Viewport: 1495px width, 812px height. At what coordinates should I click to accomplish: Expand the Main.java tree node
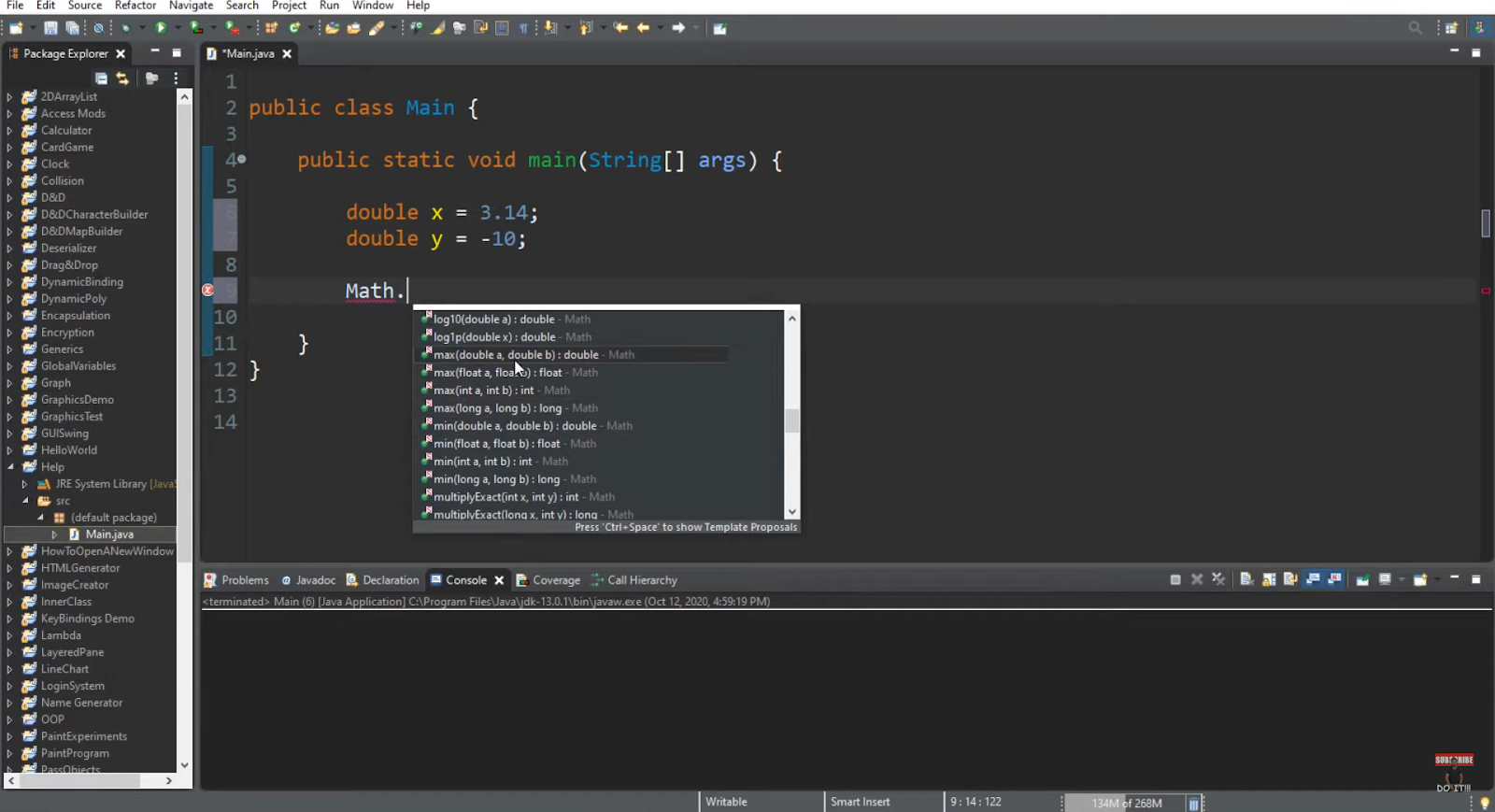[54, 534]
